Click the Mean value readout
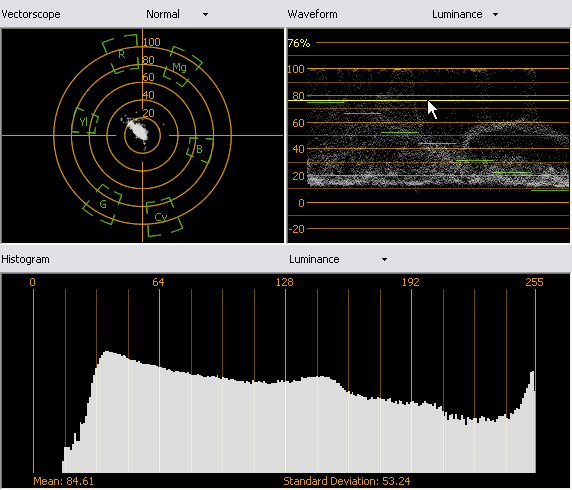Image resolution: width=572 pixels, height=490 pixels. (x=63, y=481)
